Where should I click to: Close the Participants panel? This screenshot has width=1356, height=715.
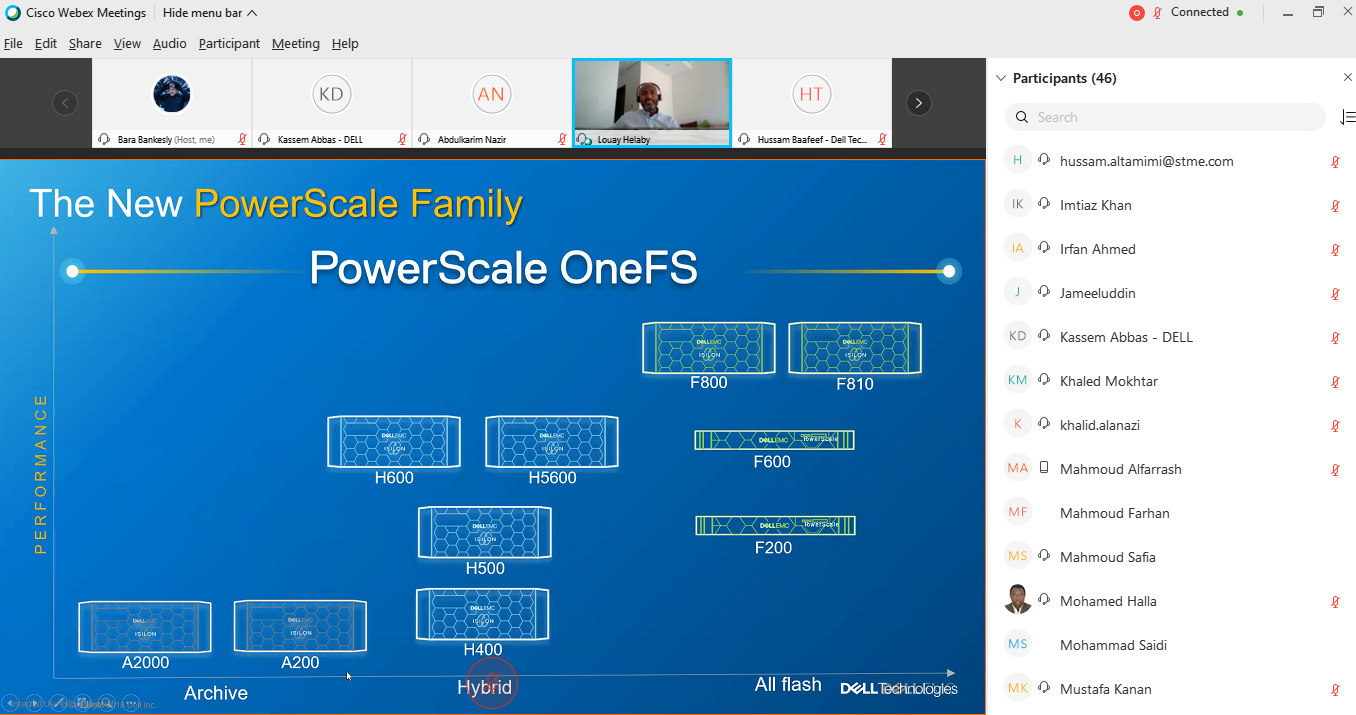[x=1347, y=78]
